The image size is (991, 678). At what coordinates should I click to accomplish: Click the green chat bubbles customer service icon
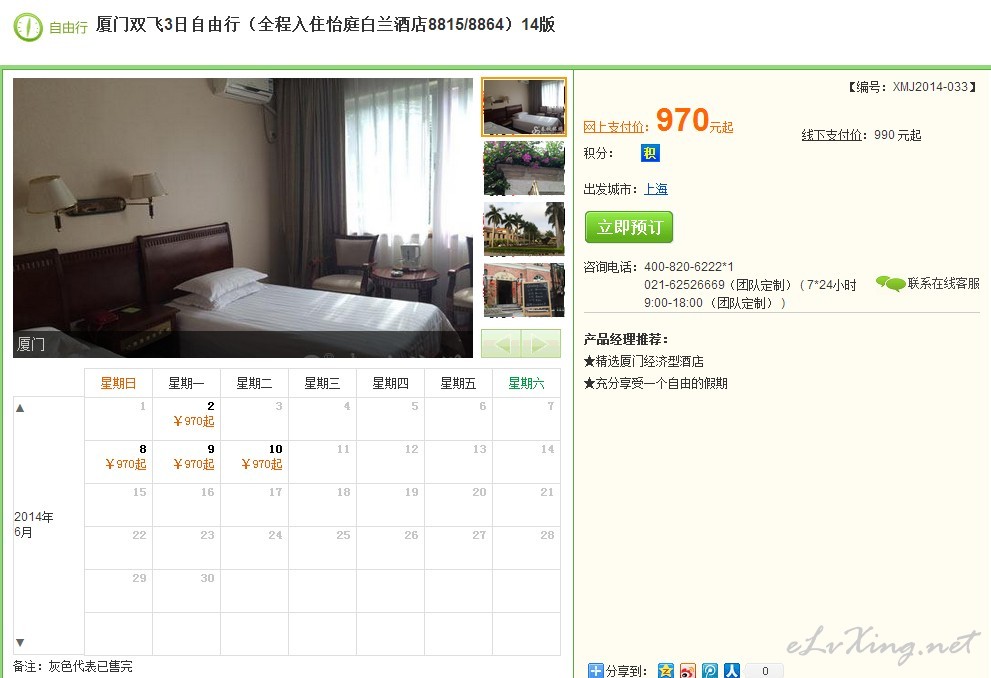point(890,284)
